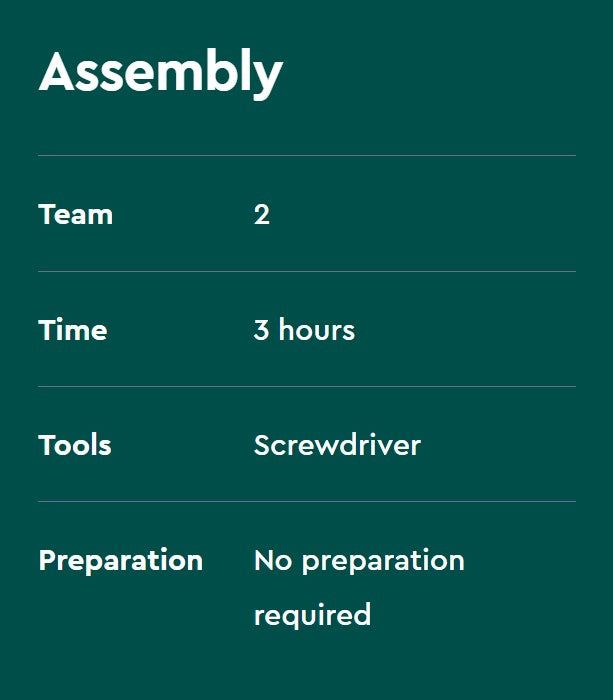
Task: Select the "Tools" row label
Action: click(x=75, y=445)
